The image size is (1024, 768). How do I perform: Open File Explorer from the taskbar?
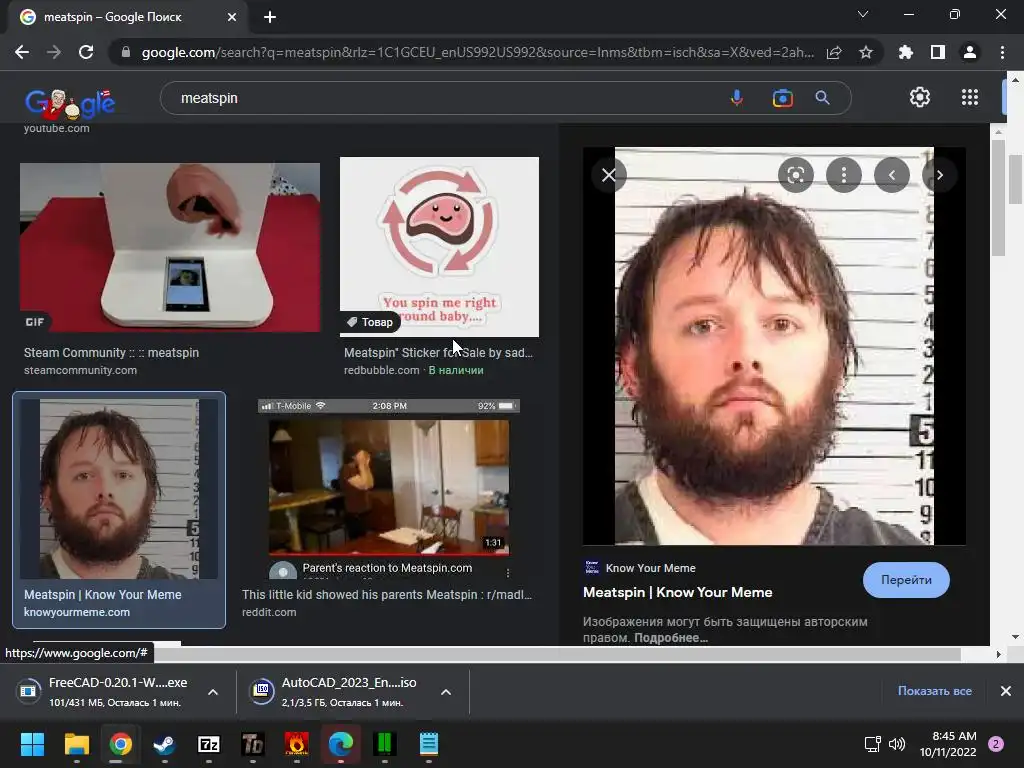[76, 744]
